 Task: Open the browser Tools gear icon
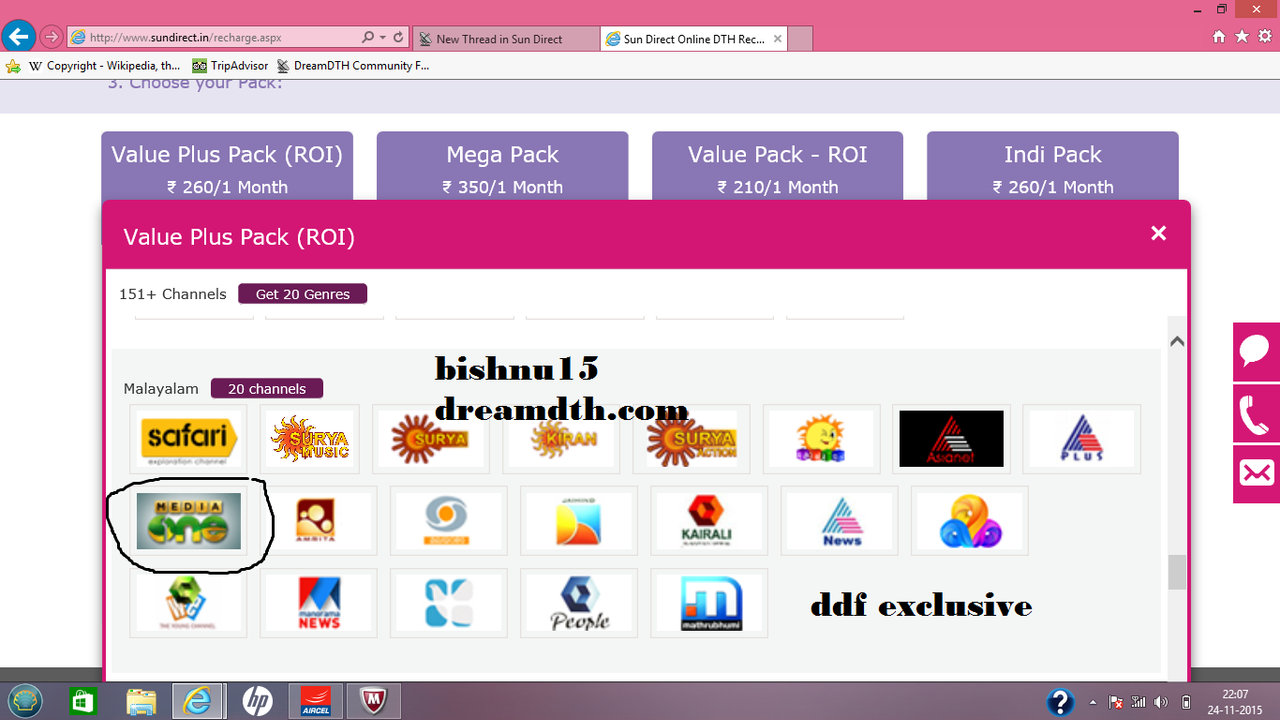point(1264,37)
